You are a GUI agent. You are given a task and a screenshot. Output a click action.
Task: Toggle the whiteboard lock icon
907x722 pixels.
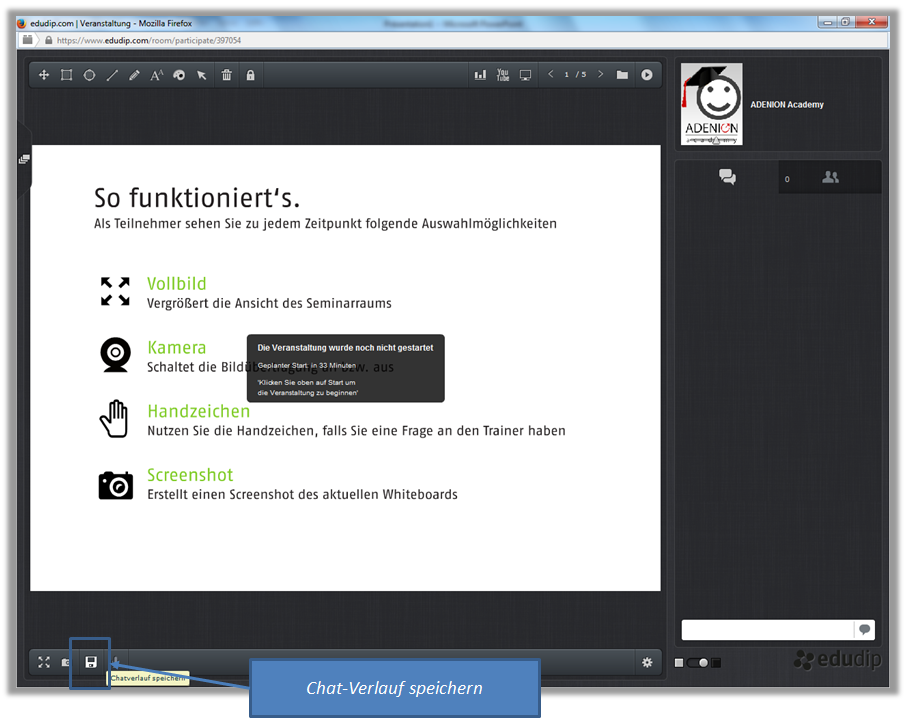(250, 75)
